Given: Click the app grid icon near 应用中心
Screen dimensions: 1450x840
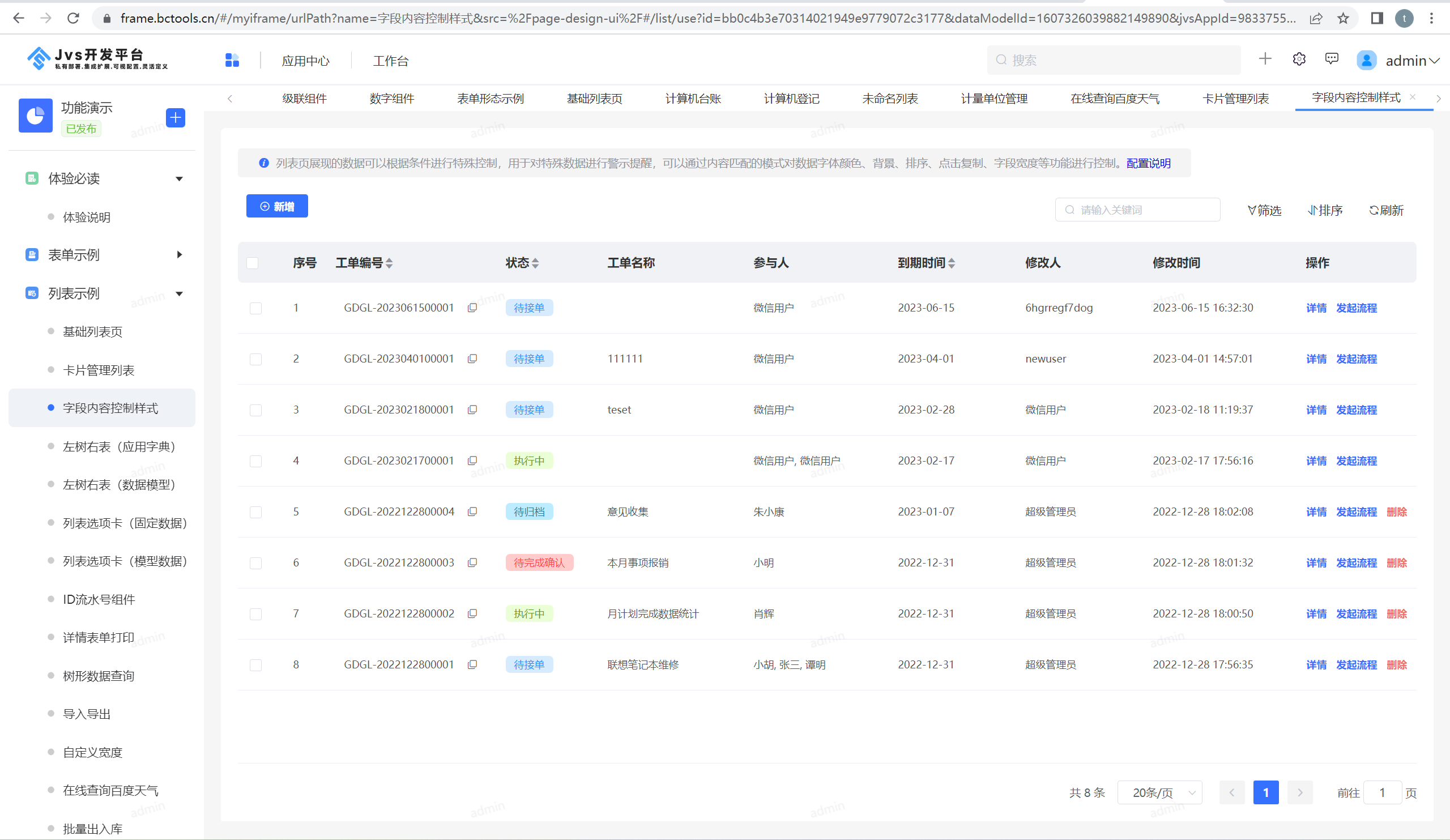Looking at the screenshot, I should [x=232, y=61].
